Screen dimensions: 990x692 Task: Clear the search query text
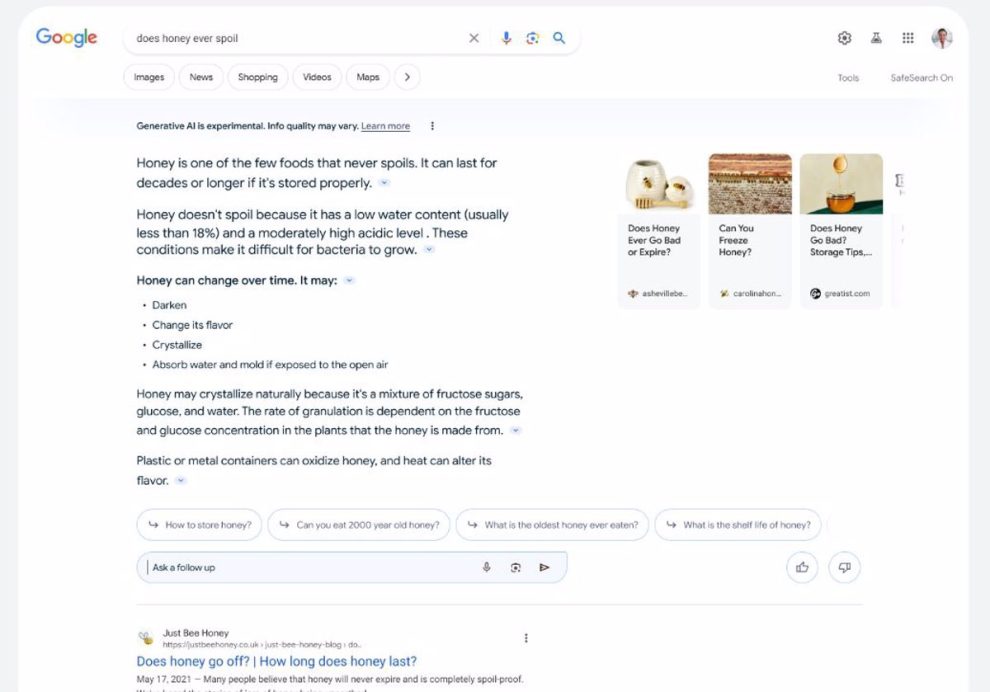(474, 38)
